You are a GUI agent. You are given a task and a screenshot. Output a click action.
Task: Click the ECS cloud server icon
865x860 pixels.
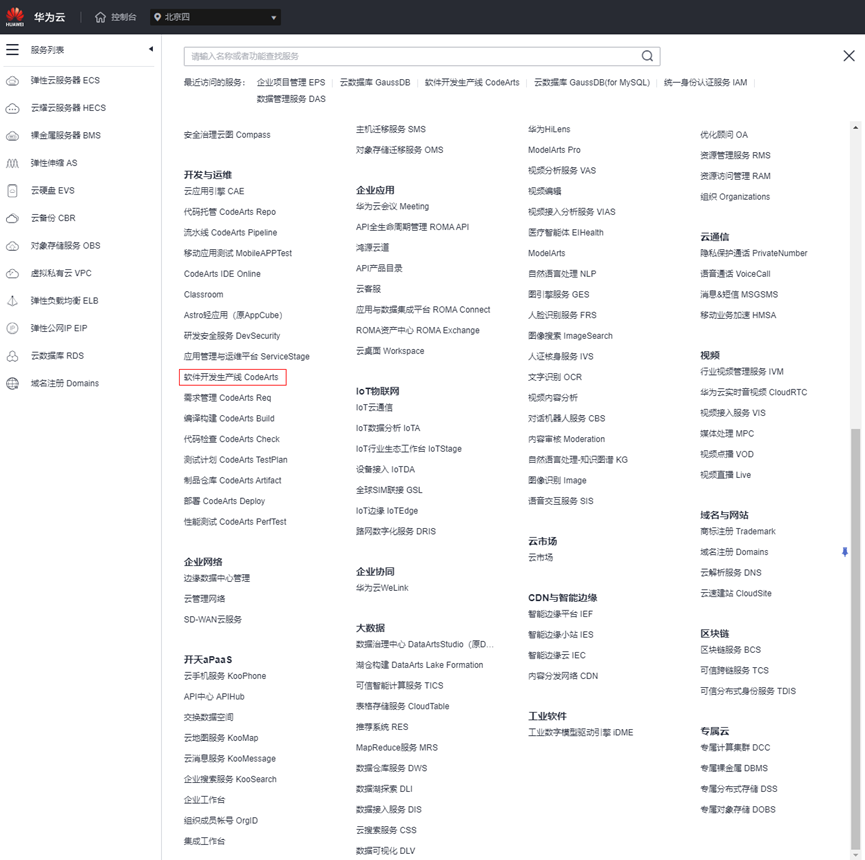tap(12, 81)
